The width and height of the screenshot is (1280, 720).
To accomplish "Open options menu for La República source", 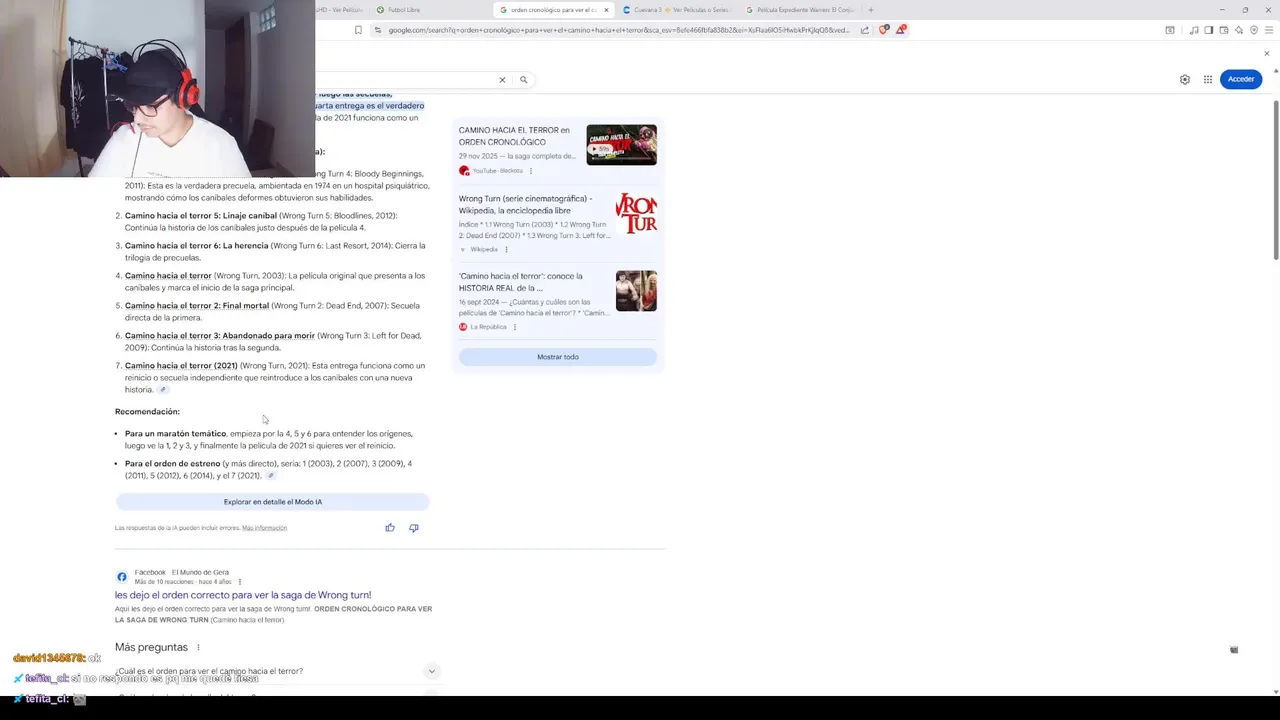I will (515, 327).
